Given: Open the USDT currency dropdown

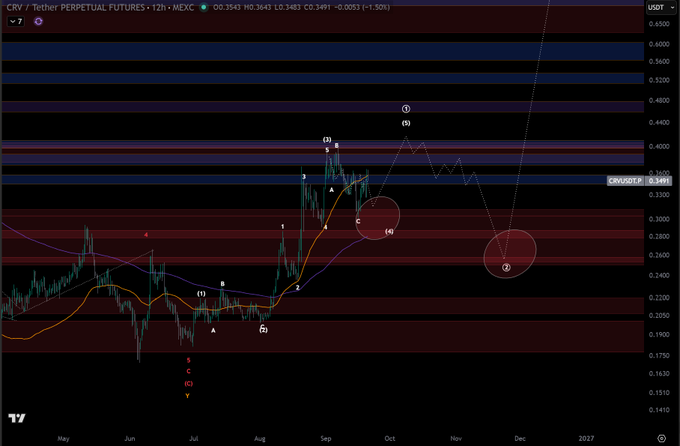Looking at the screenshot, I should [660, 7].
